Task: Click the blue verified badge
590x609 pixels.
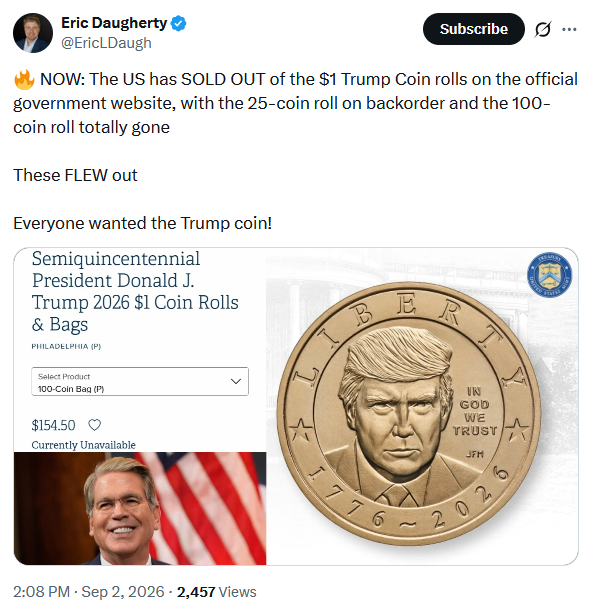Action: pyautogui.click(x=179, y=23)
